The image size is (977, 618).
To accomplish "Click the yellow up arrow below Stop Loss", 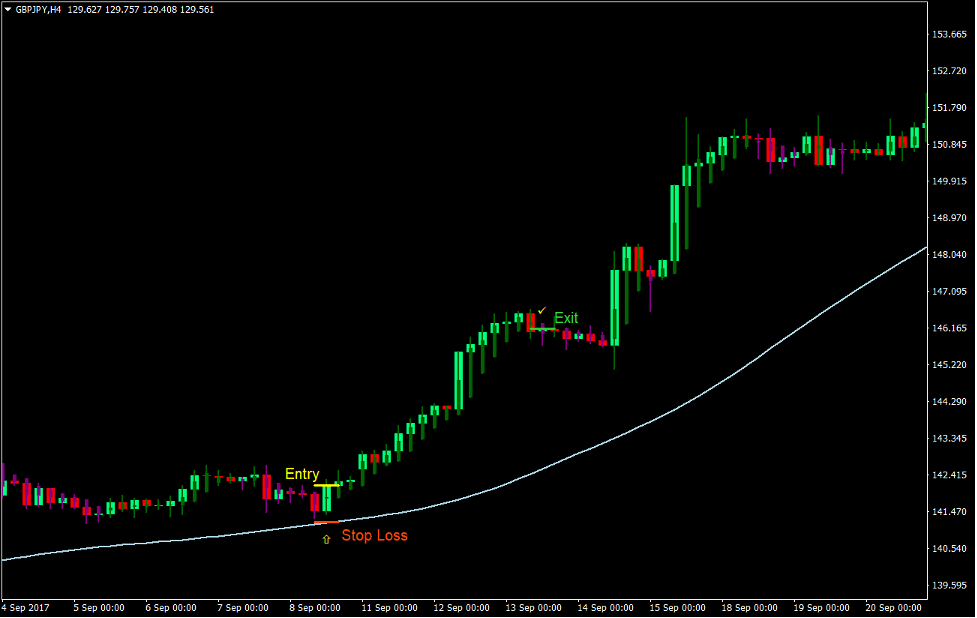I will pyautogui.click(x=326, y=538).
